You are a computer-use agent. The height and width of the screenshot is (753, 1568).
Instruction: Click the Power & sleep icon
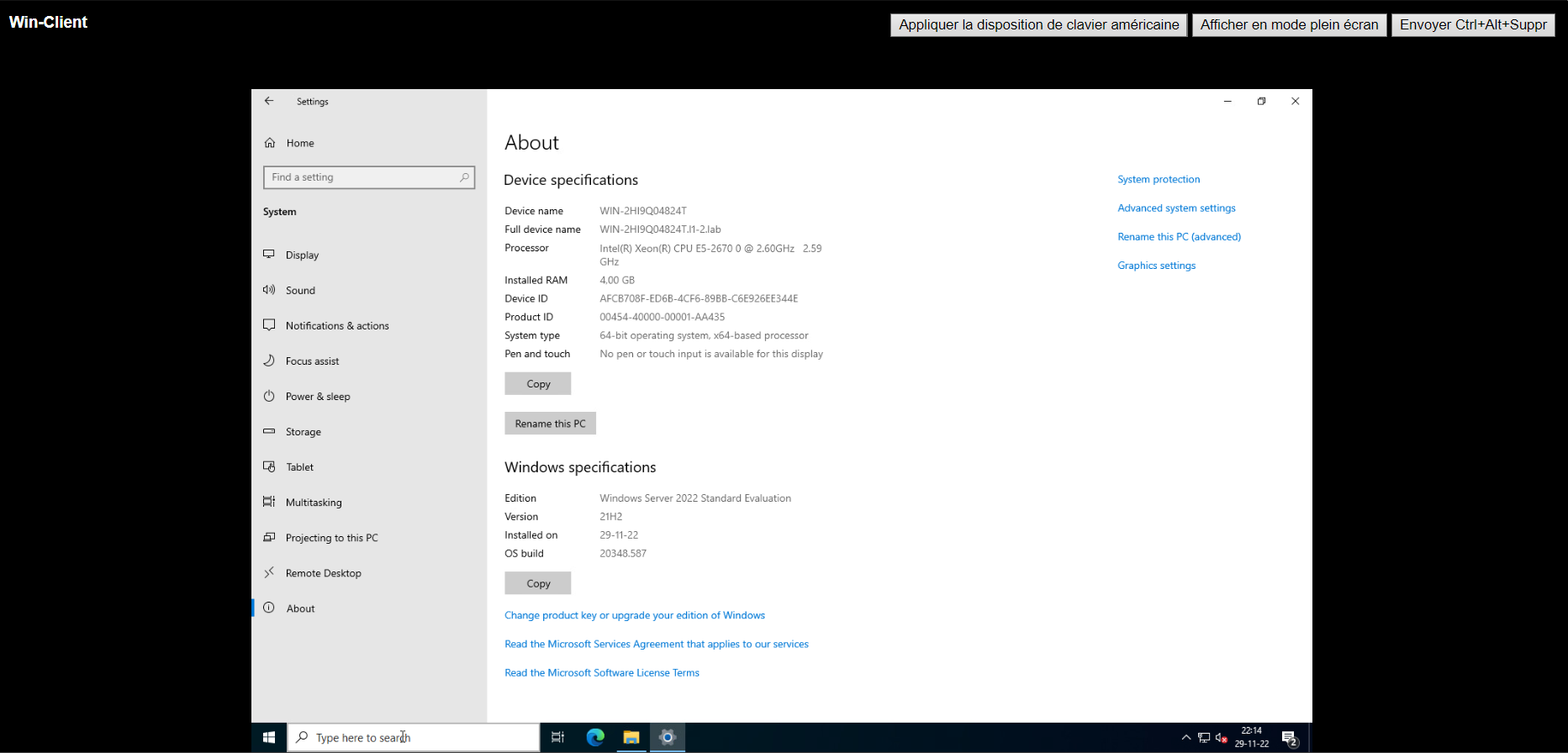point(269,396)
